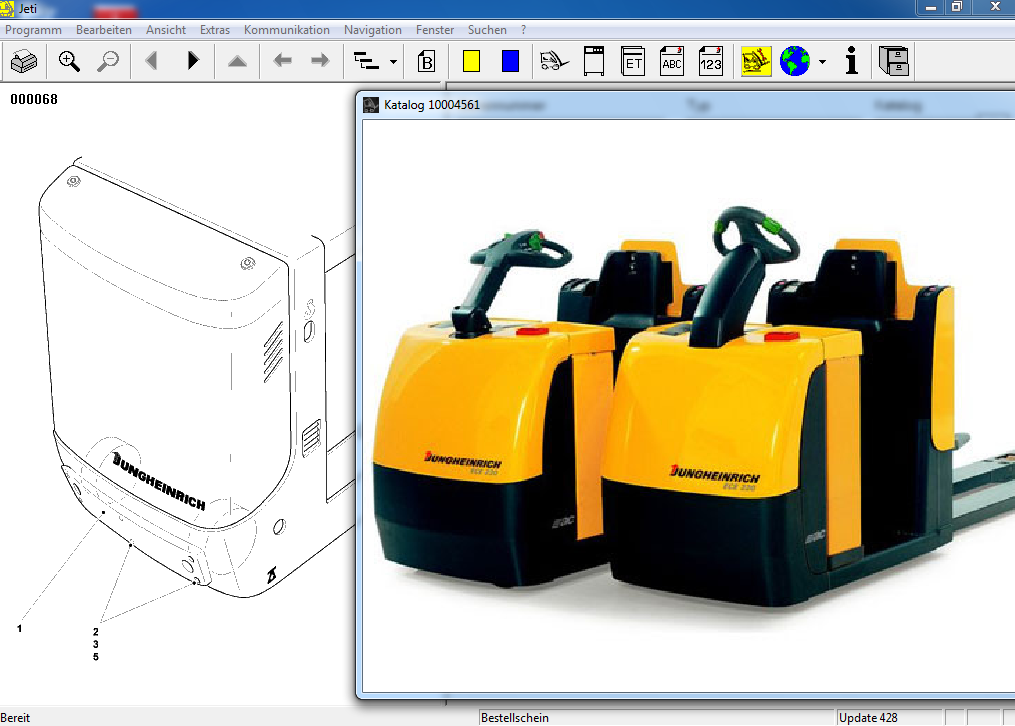Expand the tree structure dropdown arrow
Screen dimensions: 1015x726
pyautogui.click(x=393, y=62)
